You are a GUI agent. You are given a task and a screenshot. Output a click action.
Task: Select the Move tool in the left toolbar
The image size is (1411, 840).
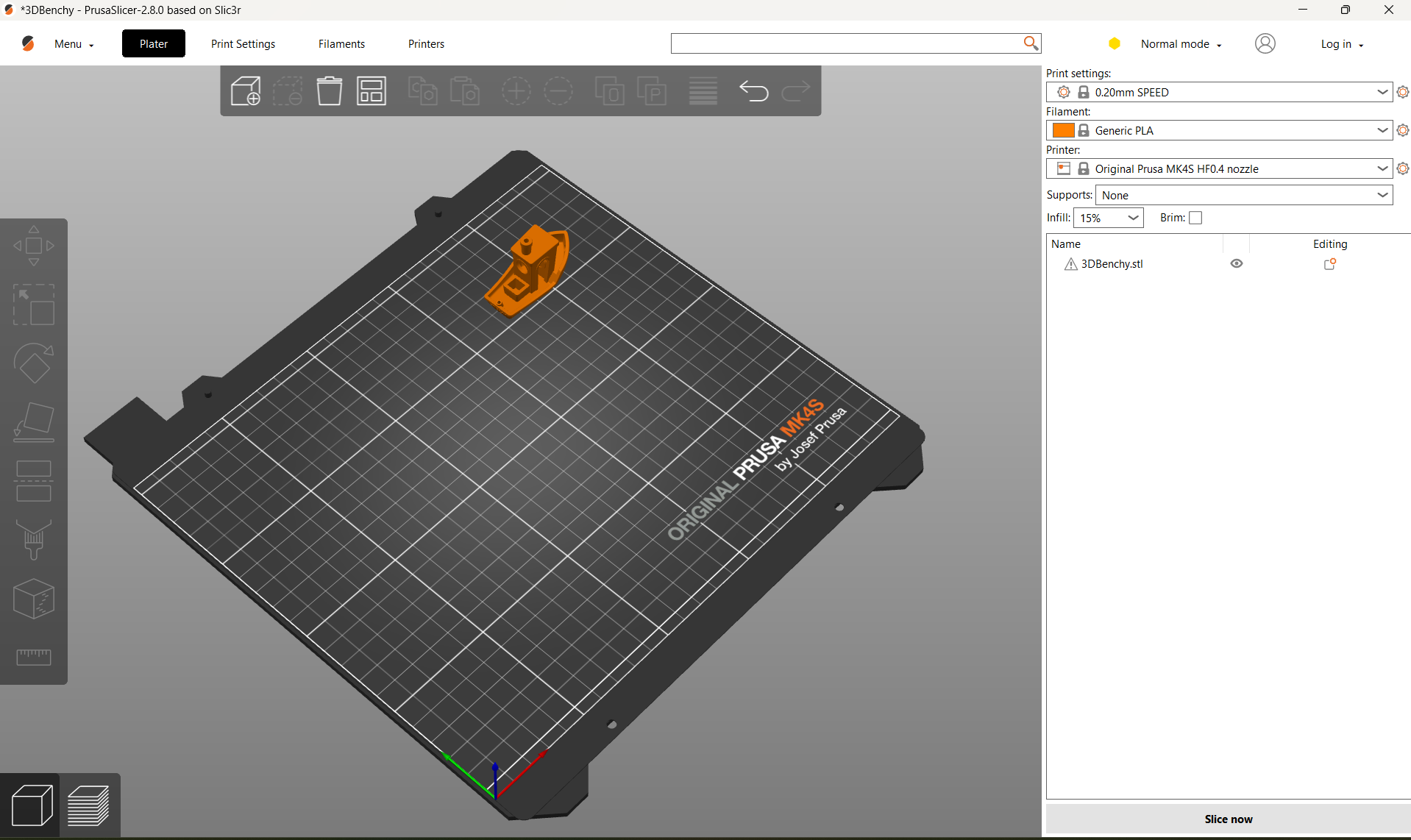[x=34, y=245]
